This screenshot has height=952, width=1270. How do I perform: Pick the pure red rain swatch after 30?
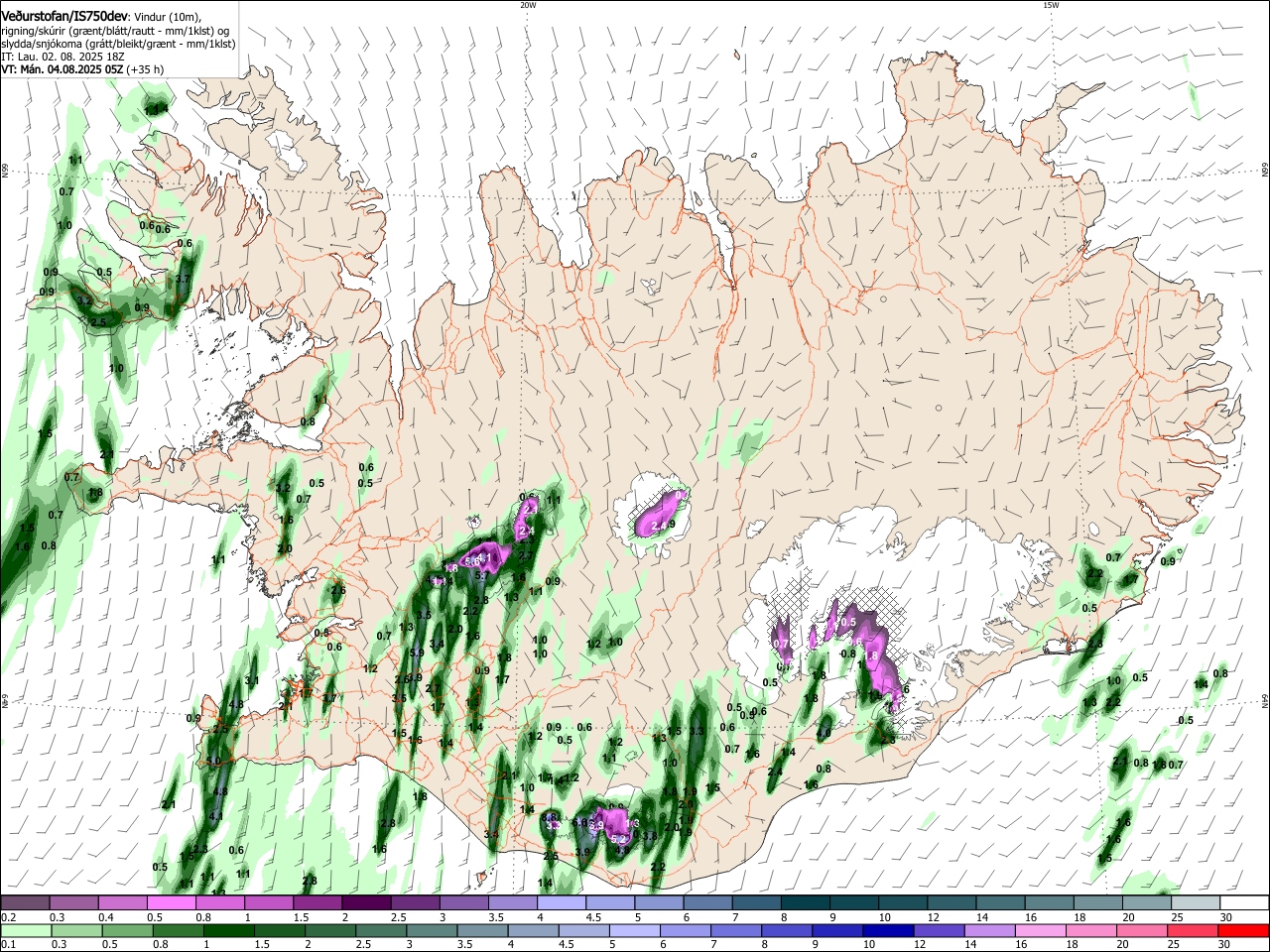point(1242,930)
